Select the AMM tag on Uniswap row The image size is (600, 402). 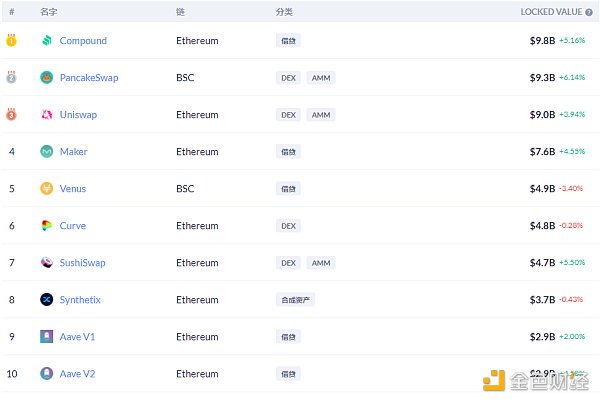point(321,115)
